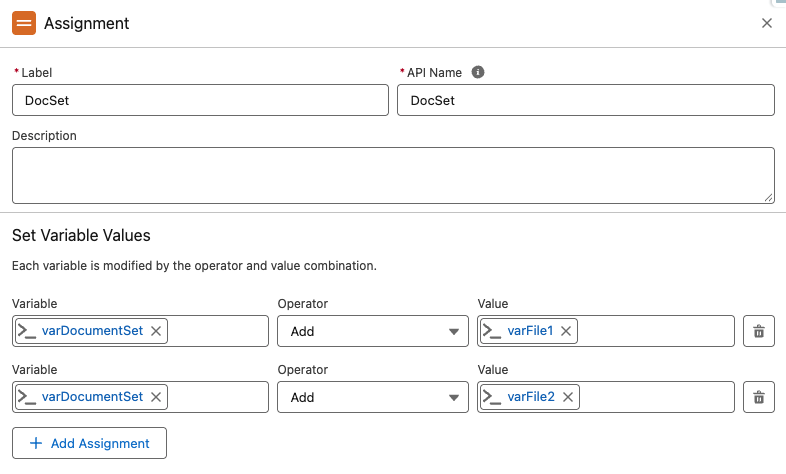The height and width of the screenshot is (474, 786).
Task: Select the varDocumentSet pill in second row
Action: pos(92,397)
